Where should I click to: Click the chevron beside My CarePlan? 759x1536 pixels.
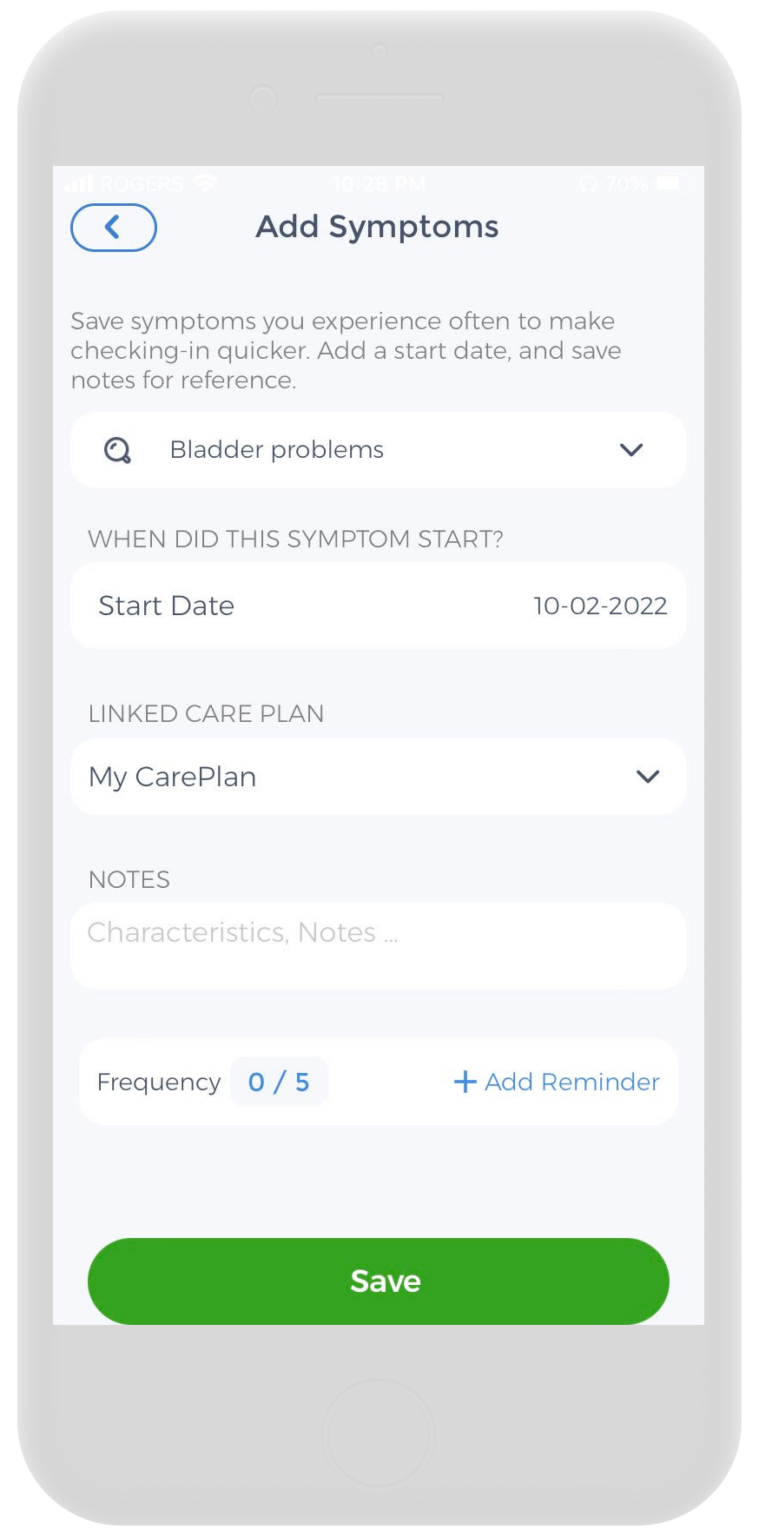point(648,777)
